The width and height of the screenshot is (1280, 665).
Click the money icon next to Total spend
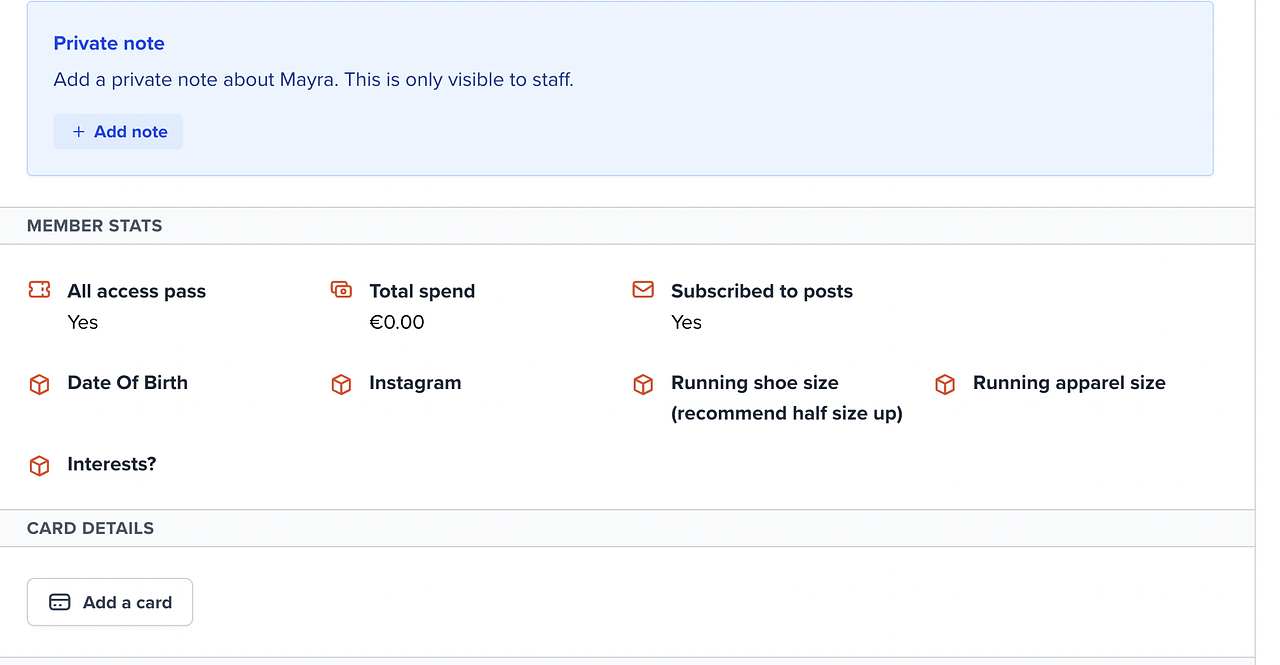click(341, 290)
